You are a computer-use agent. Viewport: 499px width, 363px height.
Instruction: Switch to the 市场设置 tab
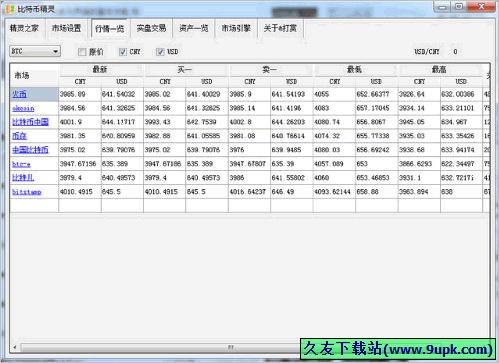[x=66, y=28]
